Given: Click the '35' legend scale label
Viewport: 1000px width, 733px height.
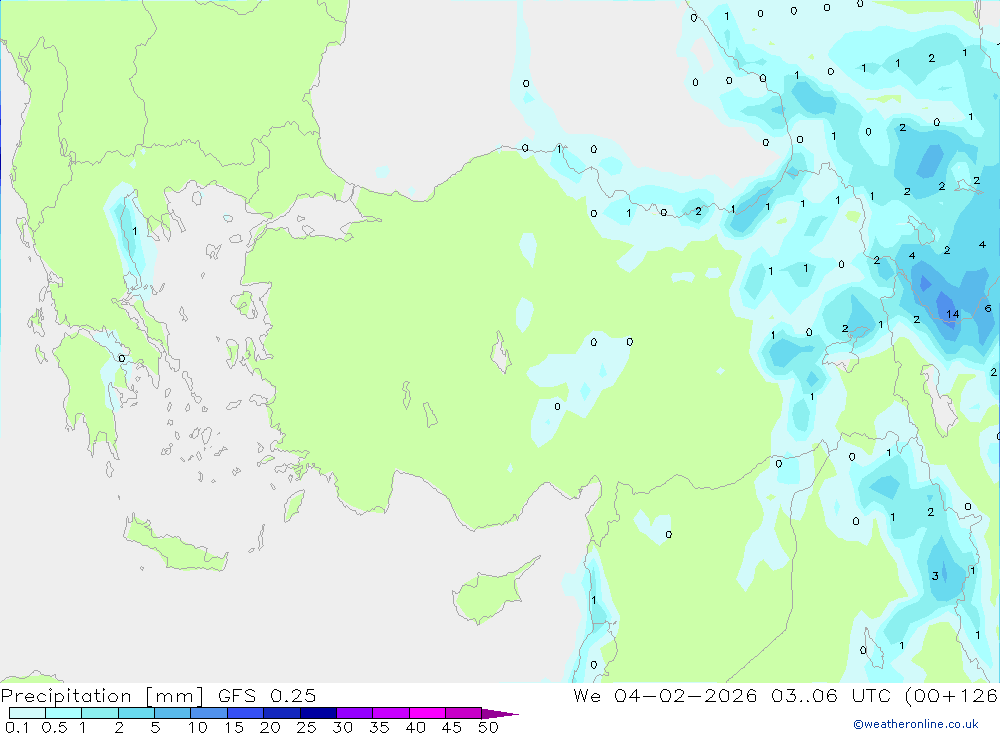Looking at the screenshot, I should click(x=379, y=727).
